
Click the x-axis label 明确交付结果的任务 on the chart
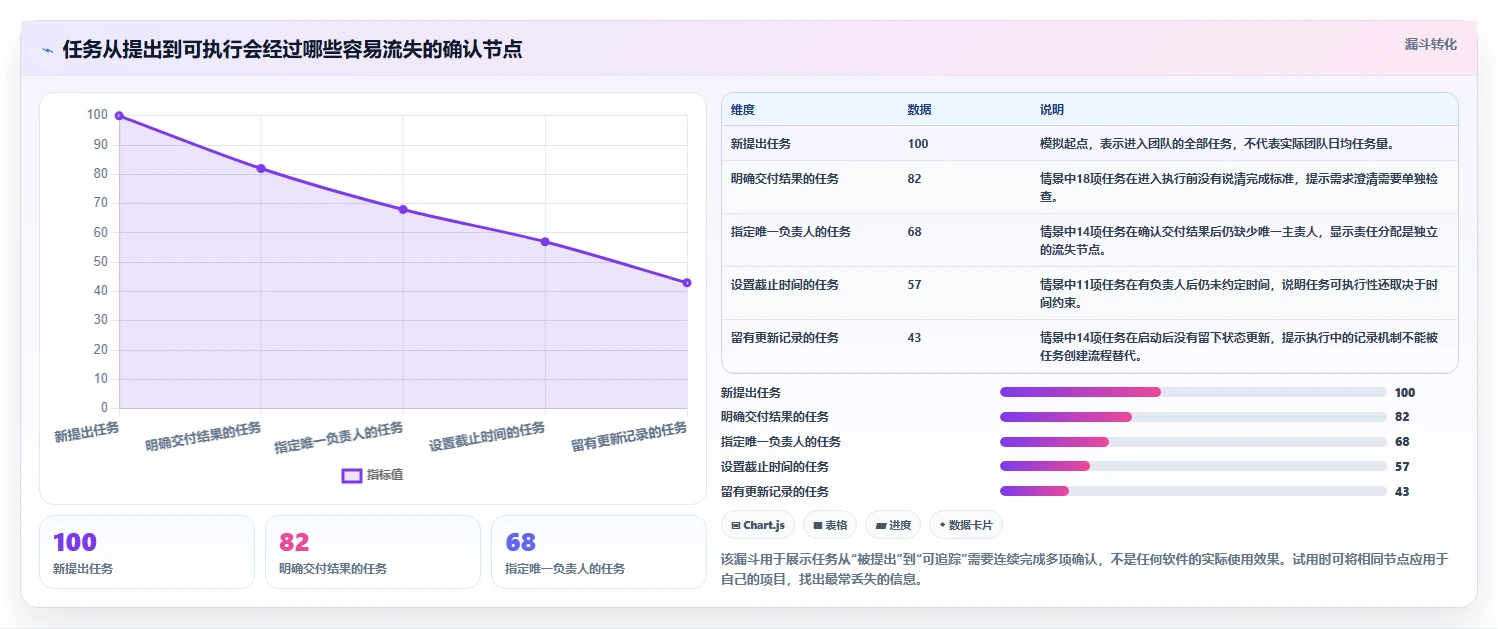tap(204, 437)
